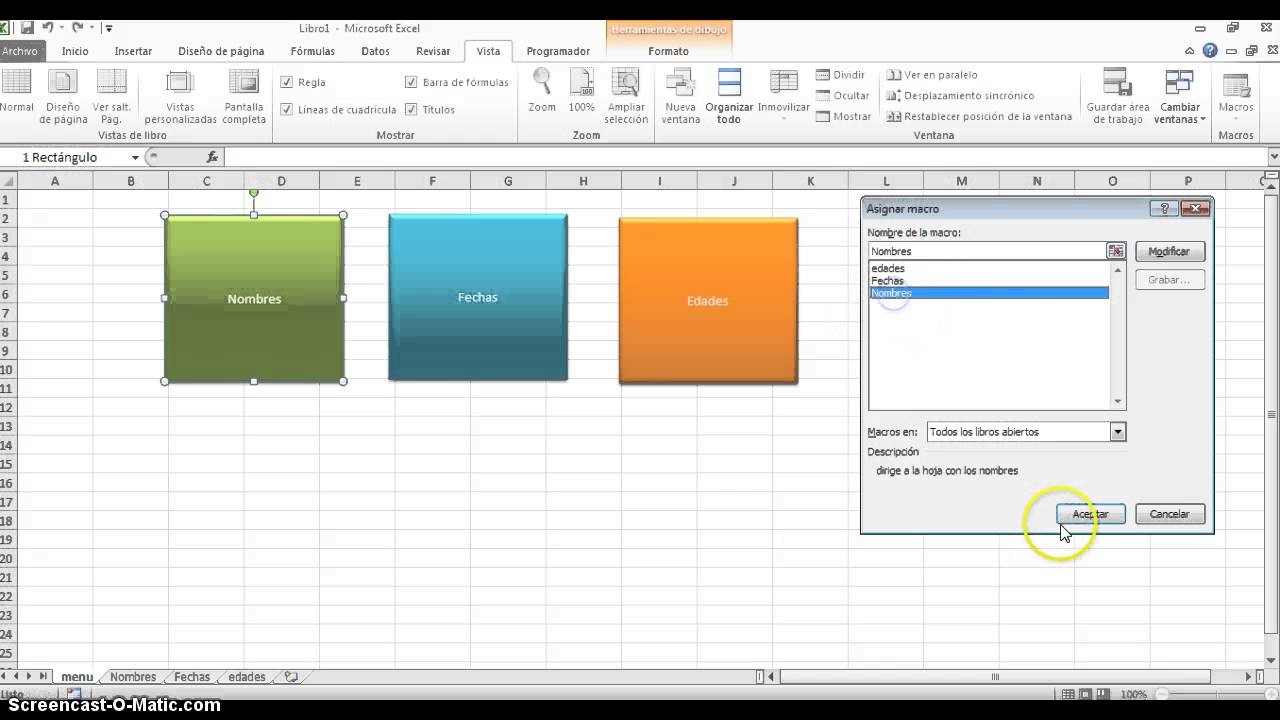Image resolution: width=1280 pixels, height=720 pixels.
Task: Open the Cambiar ventanas dropdown
Action: pyautogui.click(x=1180, y=96)
